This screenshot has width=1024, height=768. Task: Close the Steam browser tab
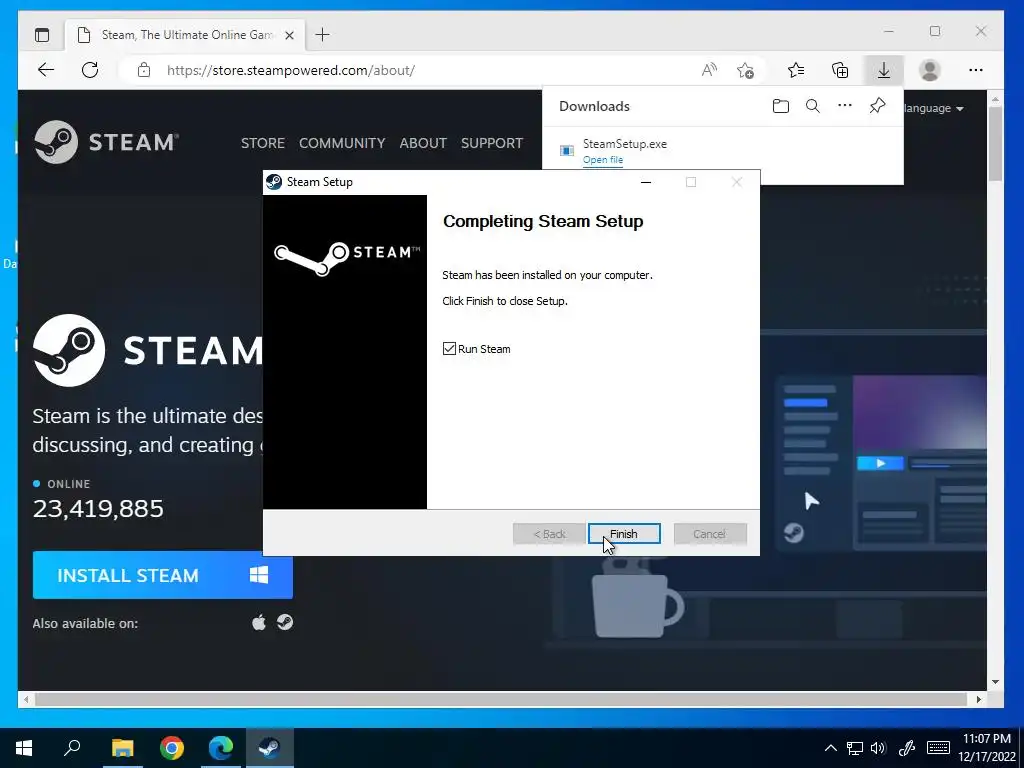290,35
